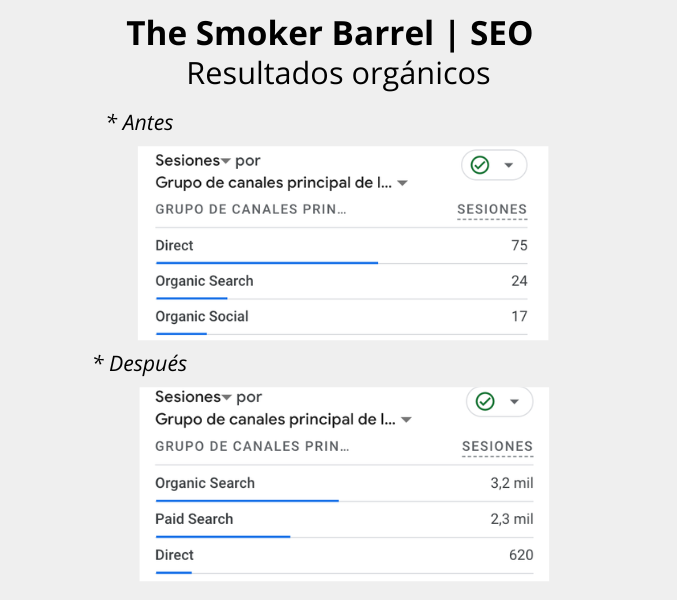Viewport: 677px width, 600px height.
Task: Select the Organic Search row with 24 sessions
Action: tap(342, 281)
